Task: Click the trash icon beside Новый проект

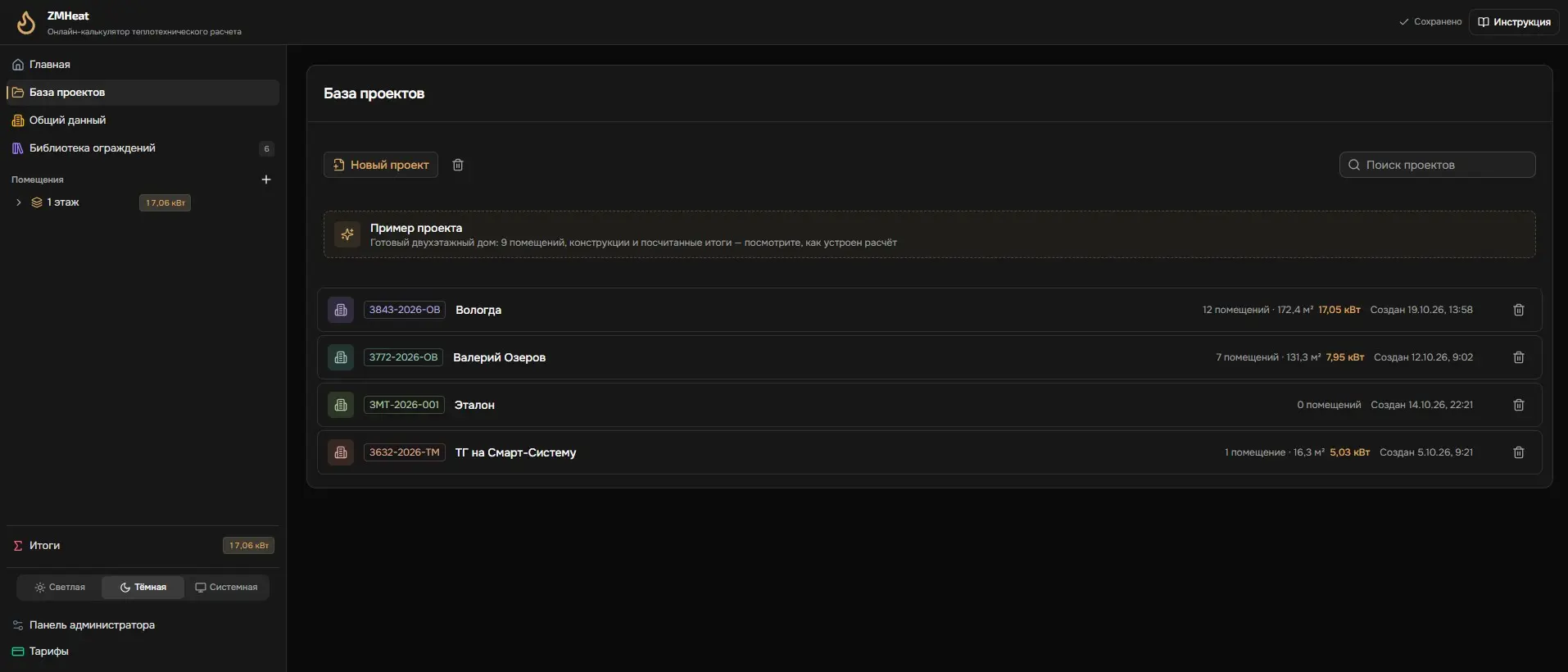Action: point(458,165)
